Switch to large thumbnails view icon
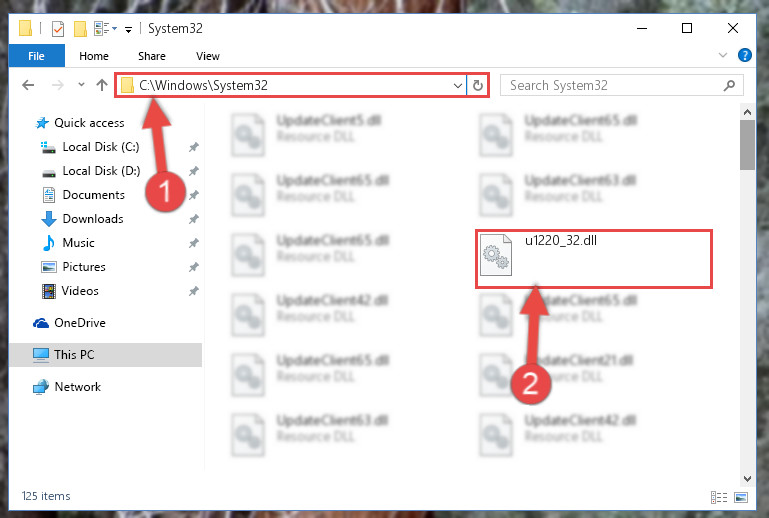 (x=741, y=497)
